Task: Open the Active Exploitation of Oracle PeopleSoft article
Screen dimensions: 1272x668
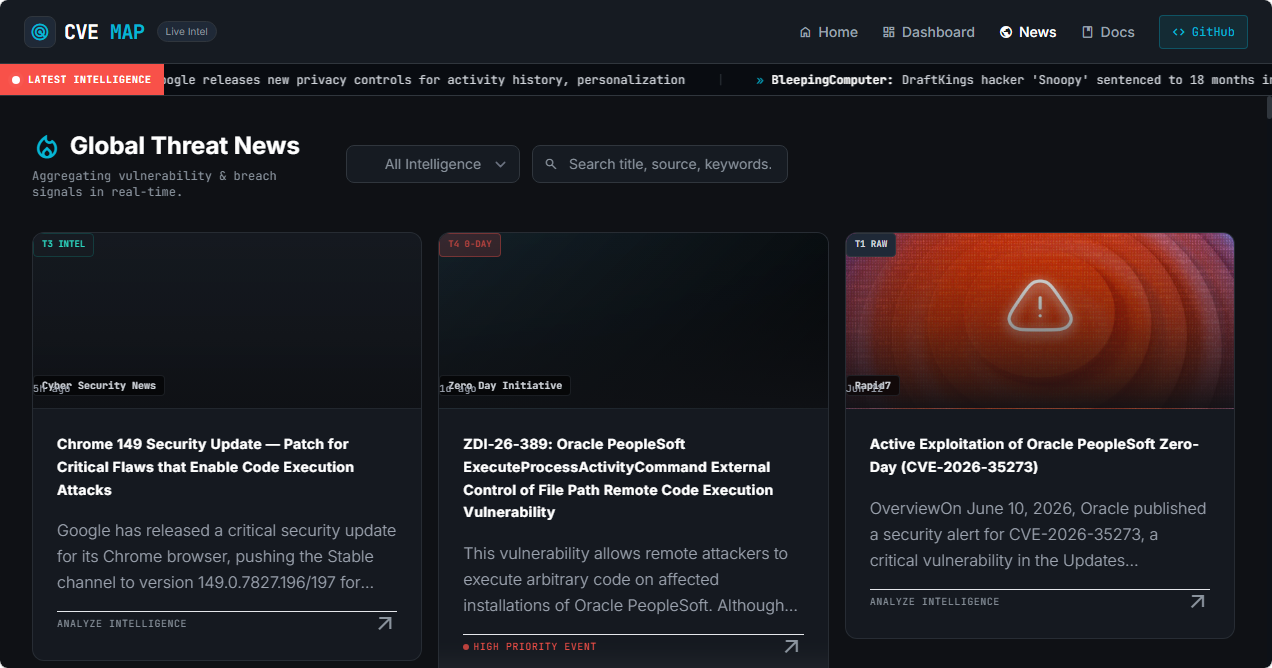Action: [1034, 455]
